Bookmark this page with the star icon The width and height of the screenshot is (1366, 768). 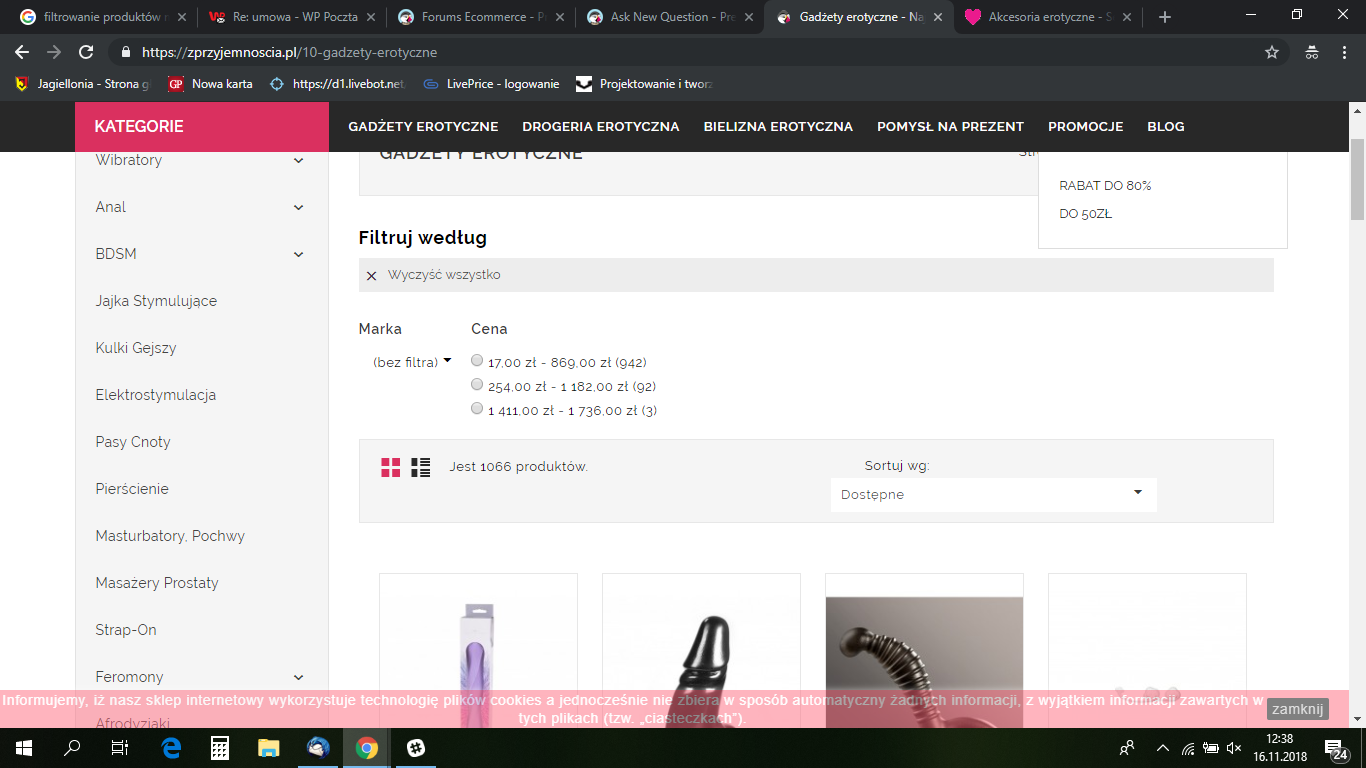(1272, 52)
